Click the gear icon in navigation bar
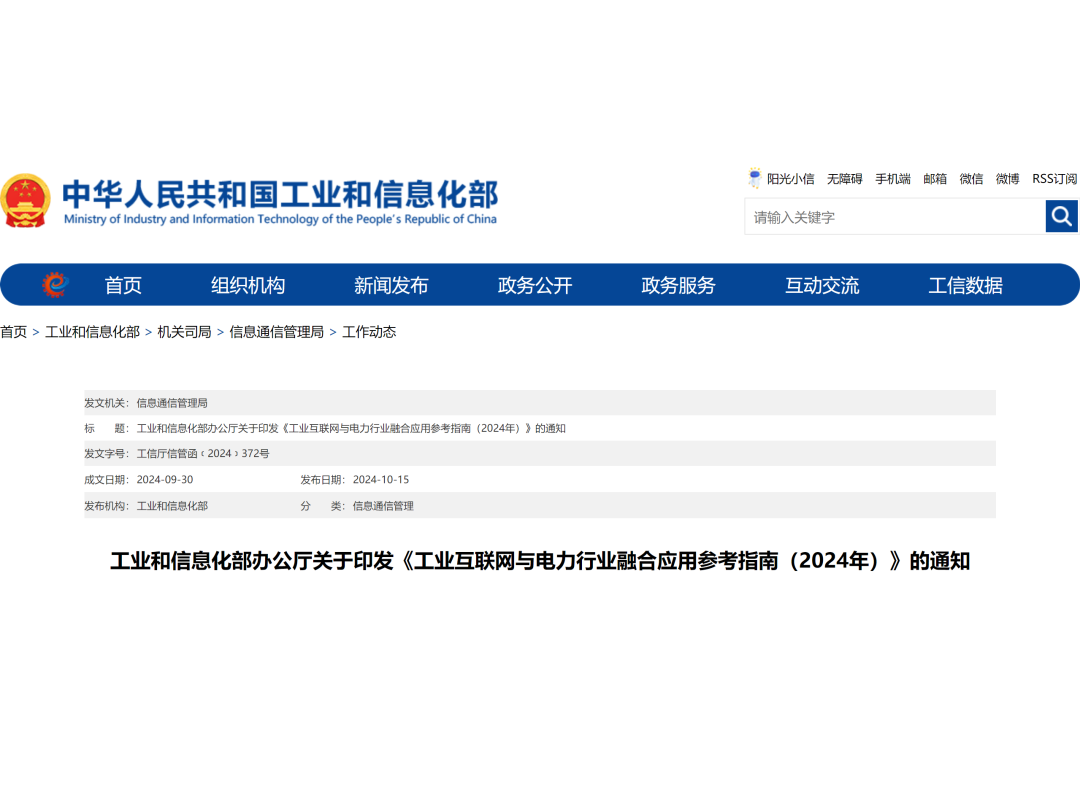1080x810 pixels. (x=55, y=285)
